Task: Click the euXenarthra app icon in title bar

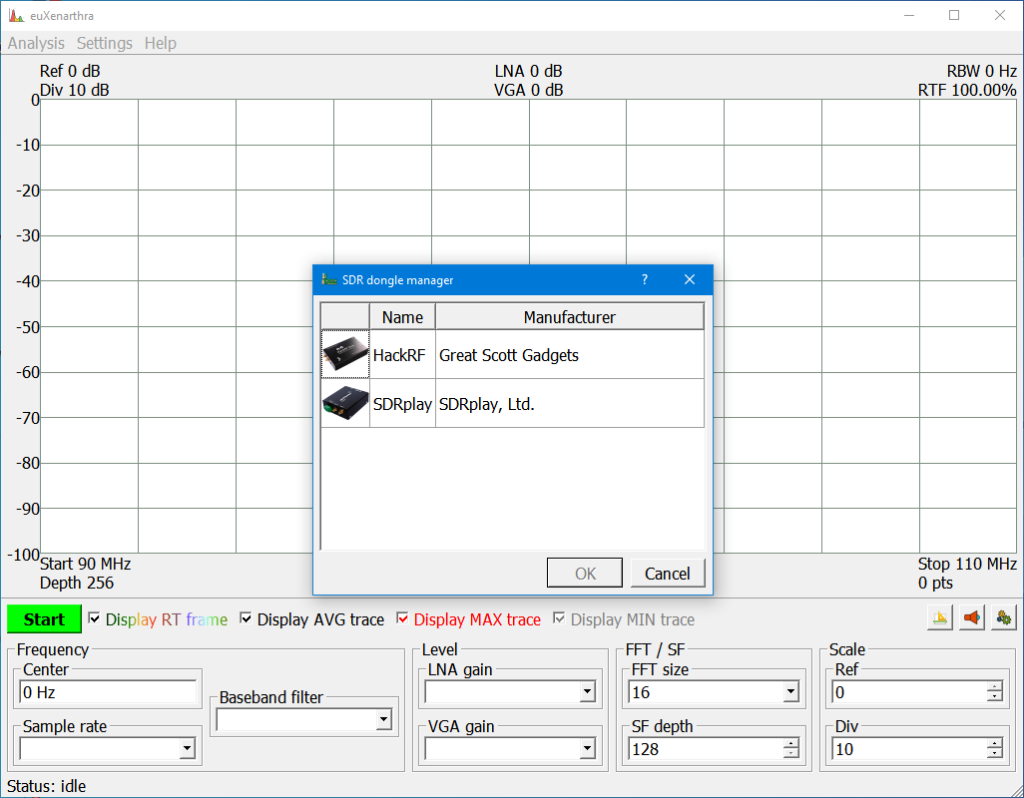Action: [x=16, y=16]
